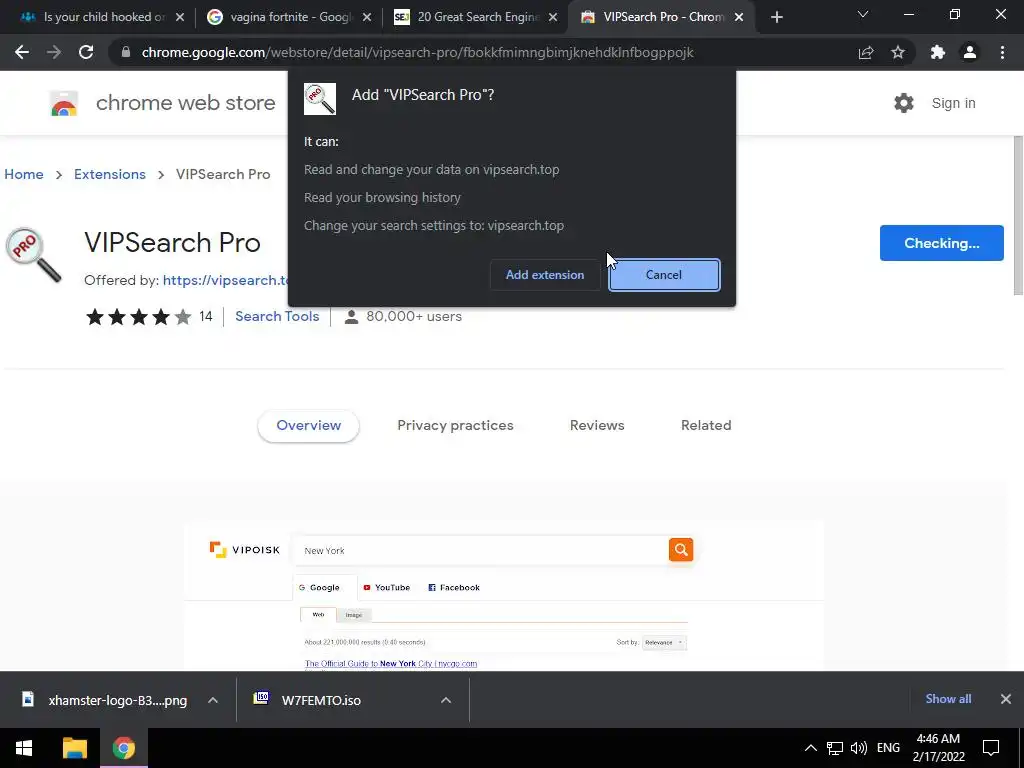Click the address bar URL
Image resolution: width=1024 pixels, height=768 pixels.
tap(417, 52)
